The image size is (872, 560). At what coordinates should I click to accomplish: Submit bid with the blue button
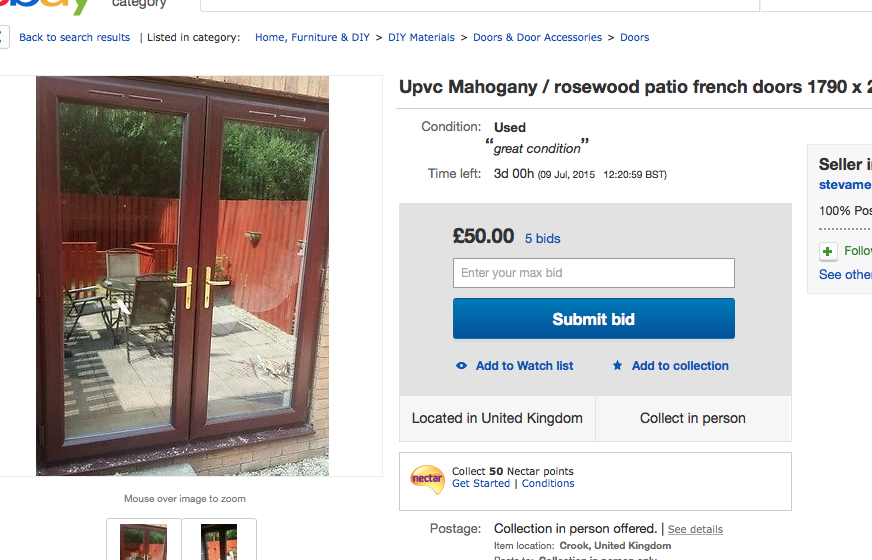click(x=593, y=319)
